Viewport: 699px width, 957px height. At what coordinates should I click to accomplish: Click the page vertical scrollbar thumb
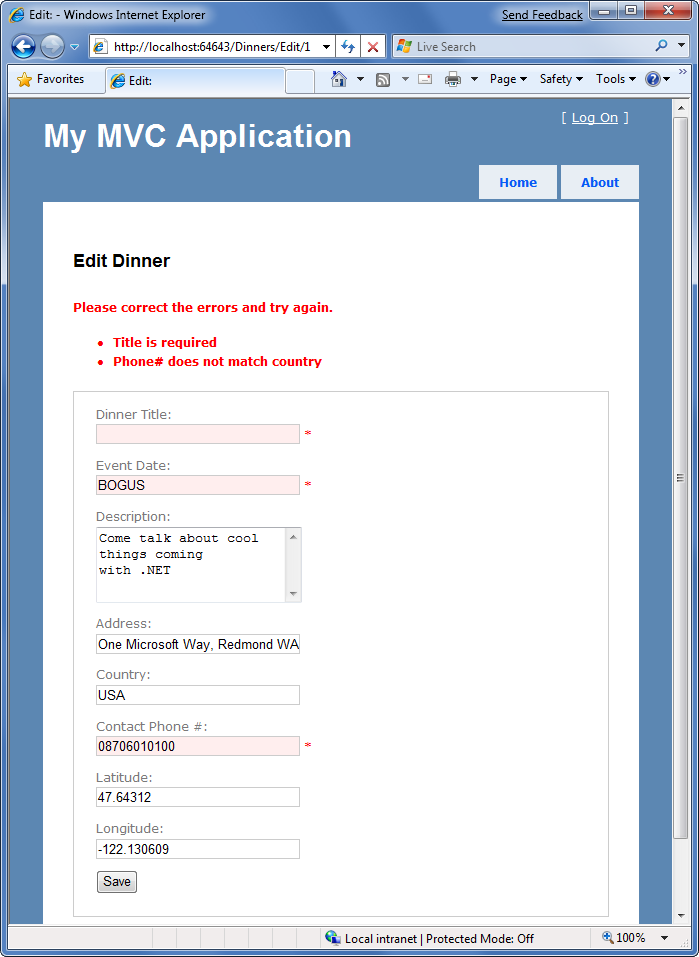coord(680,478)
